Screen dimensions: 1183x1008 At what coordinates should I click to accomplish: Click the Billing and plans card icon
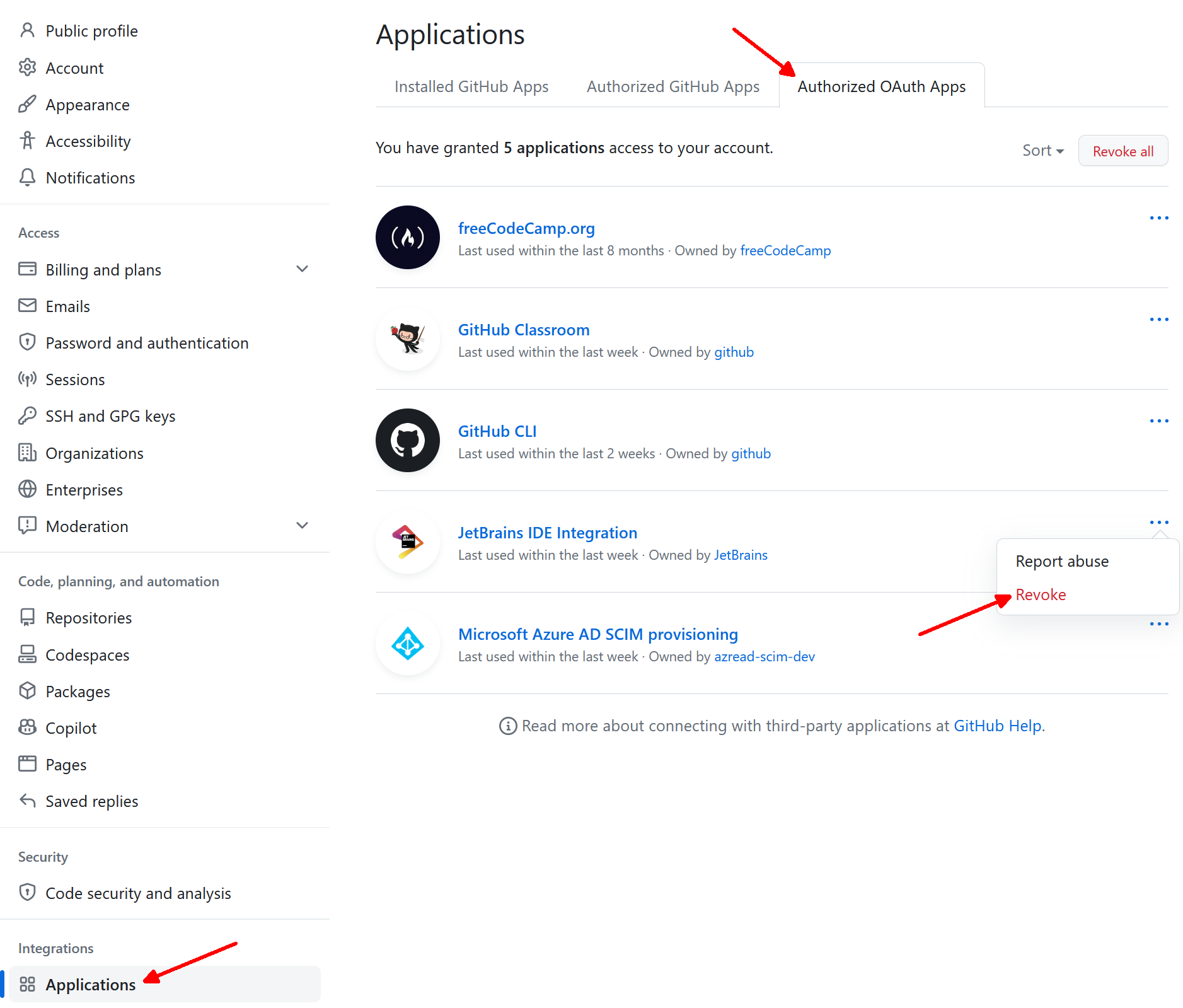(27, 269)
